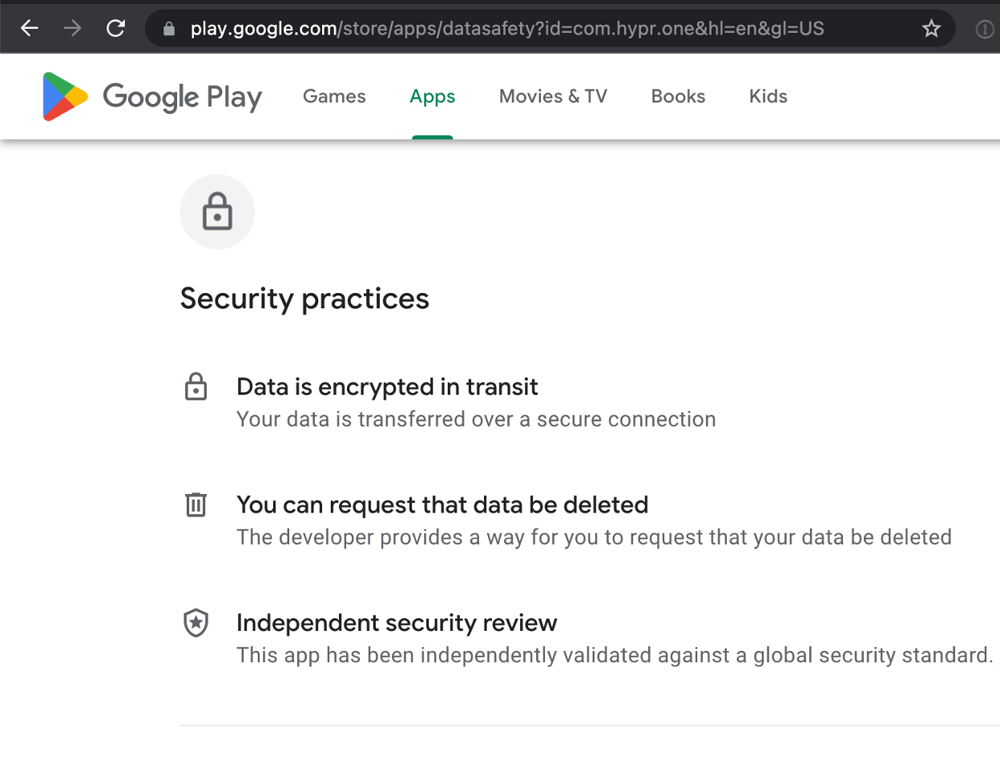Click the Security practices heading
The width and height of the screenshot is (1000, 775).
(304, 298)
